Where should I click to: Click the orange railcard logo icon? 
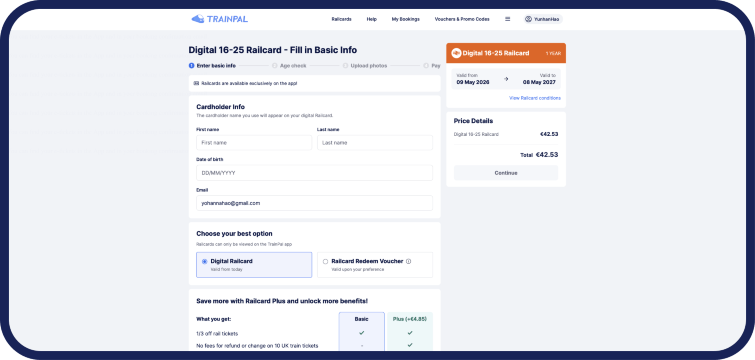[456, 53]
